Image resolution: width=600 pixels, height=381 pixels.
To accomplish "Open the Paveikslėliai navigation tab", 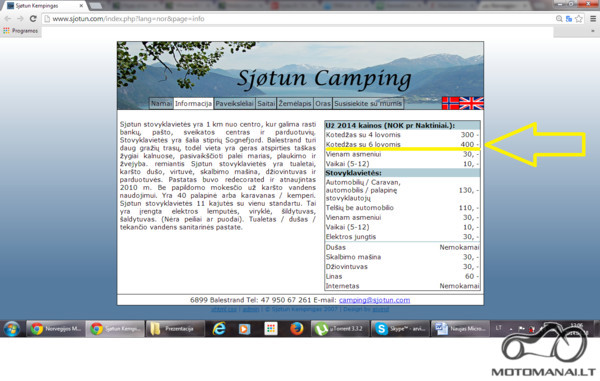I will [234, 103].
